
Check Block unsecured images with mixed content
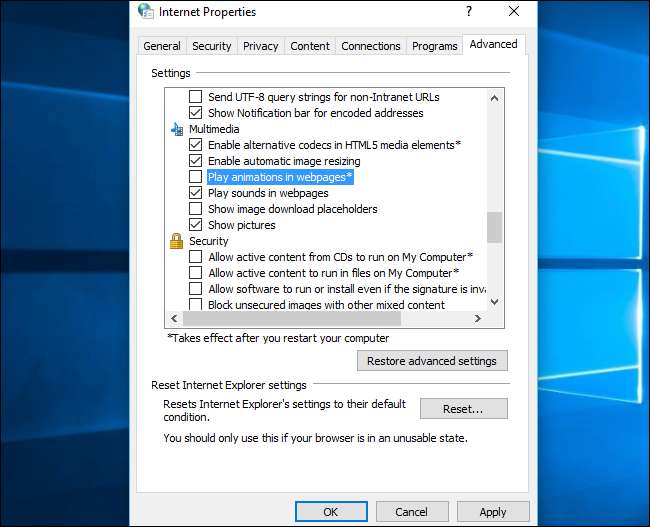(x=195, y=304)
